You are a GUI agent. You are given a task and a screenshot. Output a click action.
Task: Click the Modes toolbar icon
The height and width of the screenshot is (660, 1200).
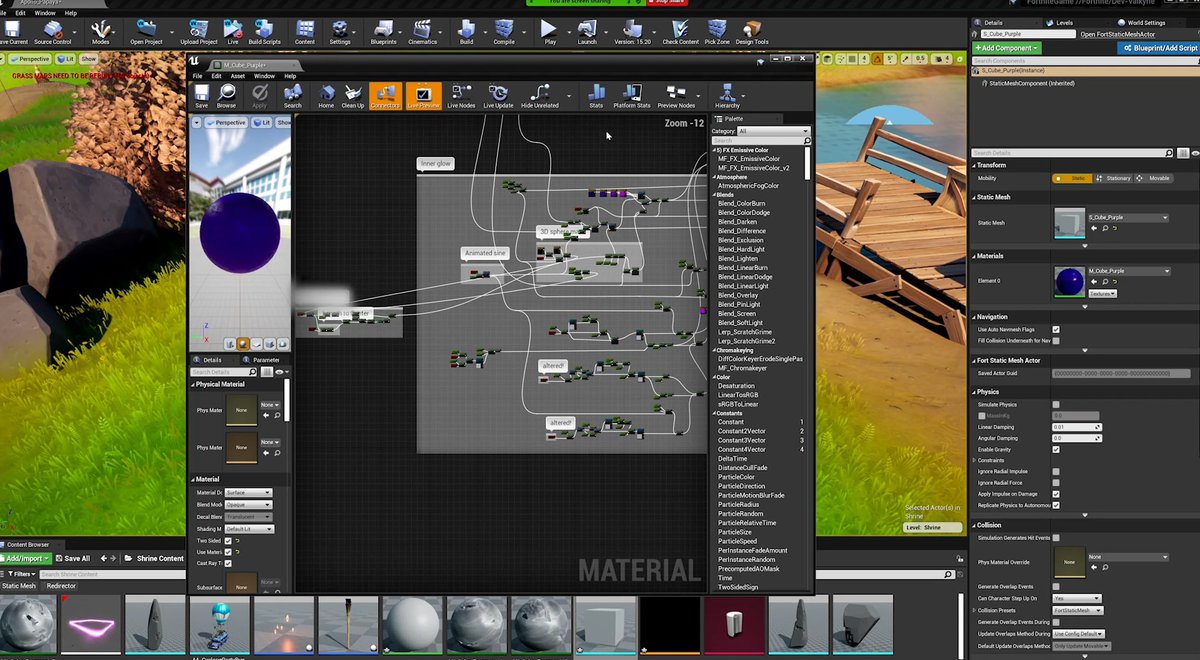(x=101, y=31)
